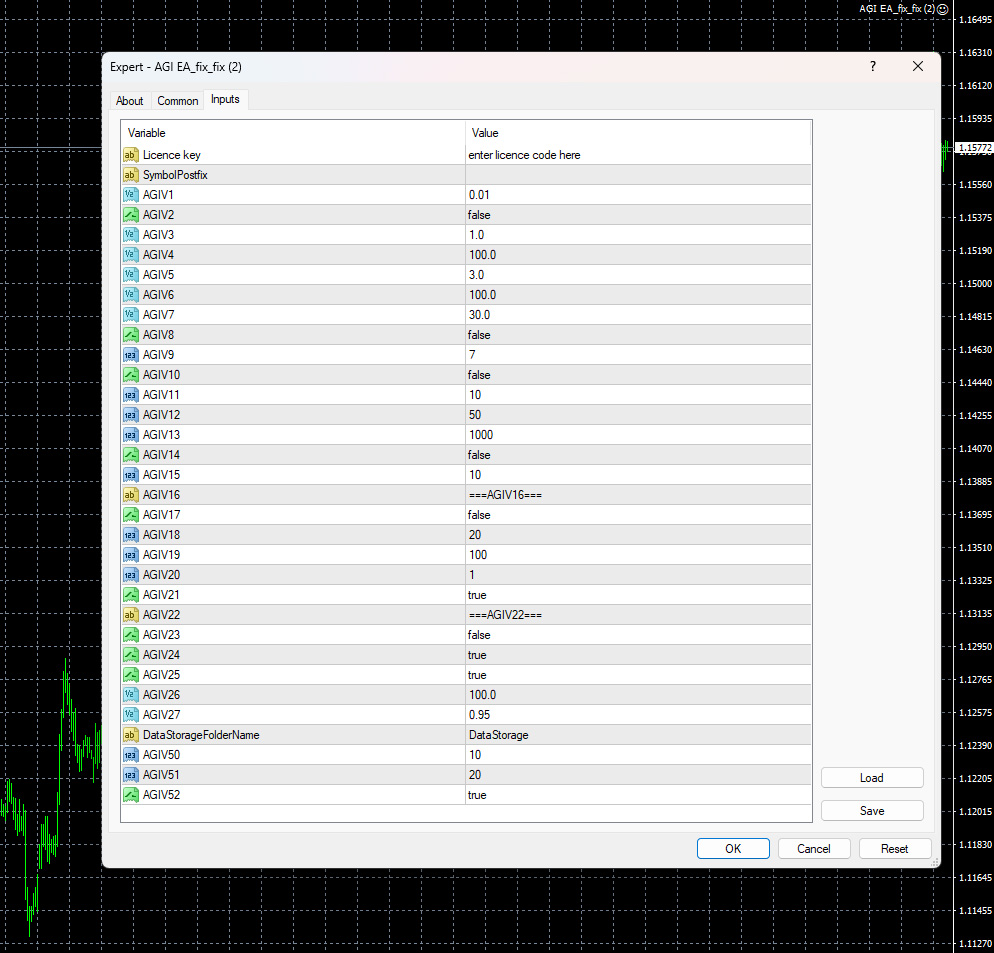Select the empty SymbolPostfix value cell

[x=638, y=175]
